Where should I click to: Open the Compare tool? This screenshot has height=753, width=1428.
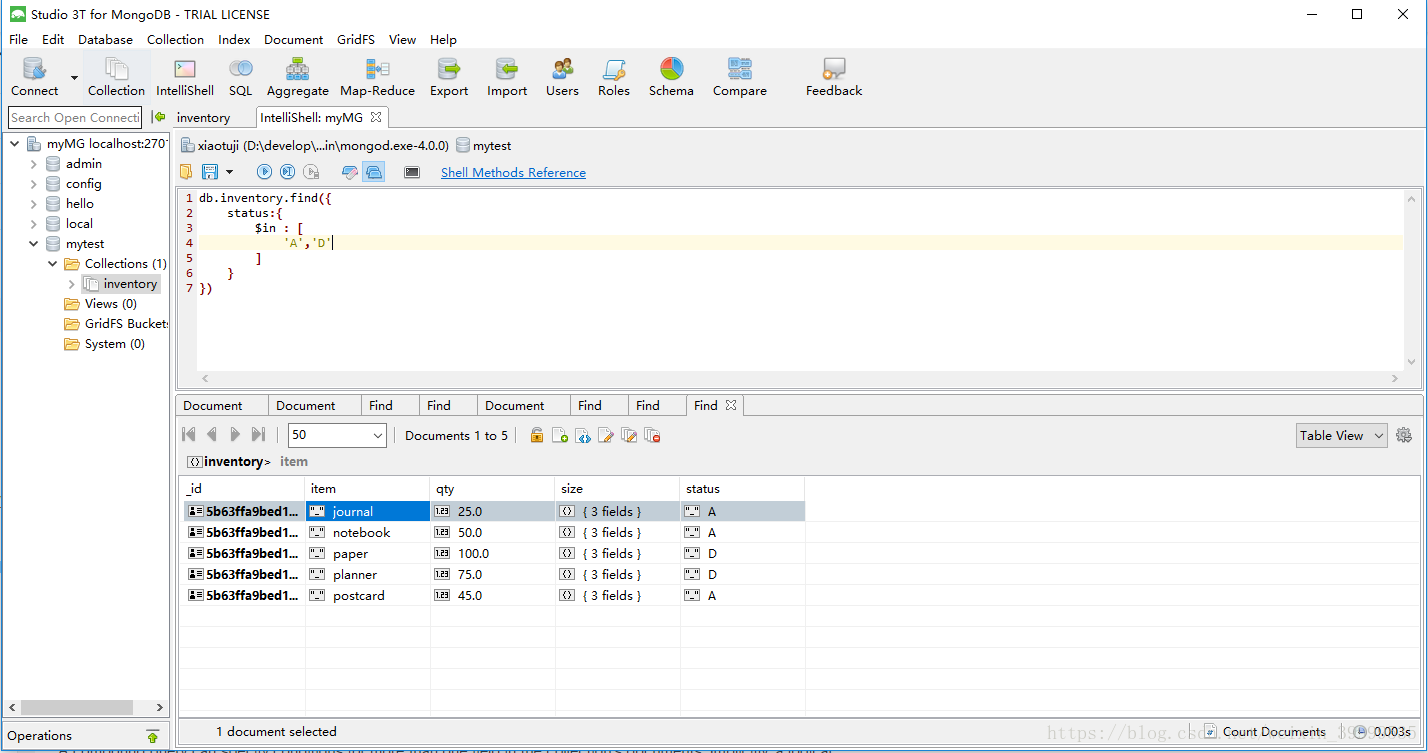click(x=740, y=77)
